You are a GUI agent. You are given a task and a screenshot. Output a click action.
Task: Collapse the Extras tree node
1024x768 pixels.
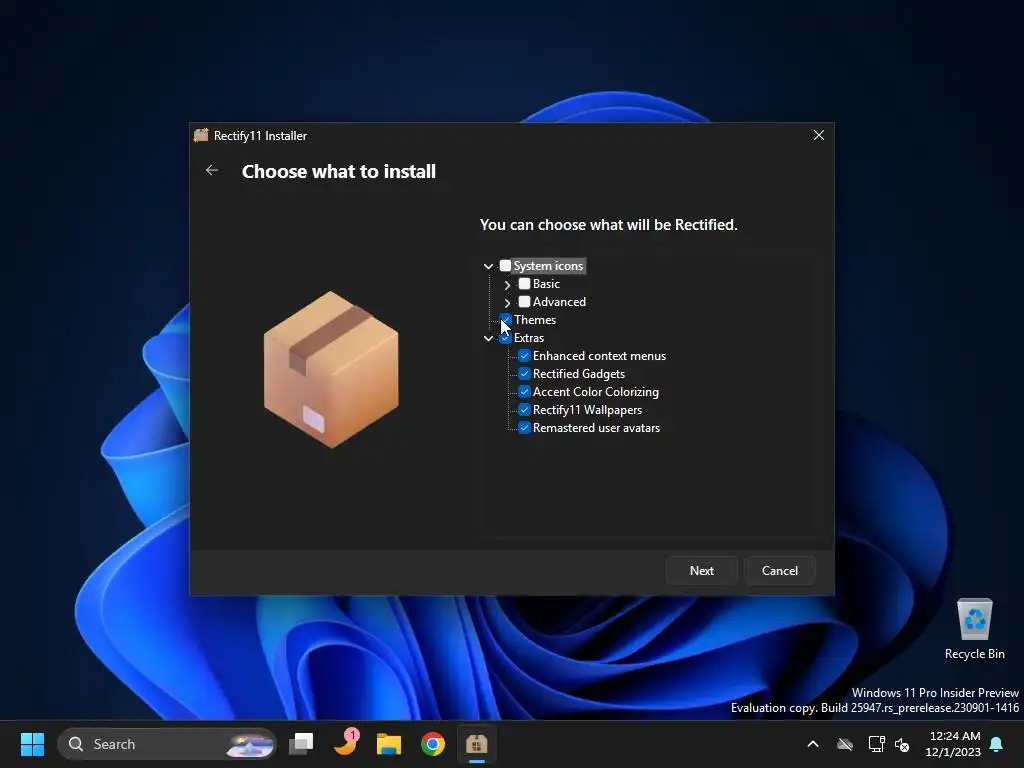tap(488, 338)
